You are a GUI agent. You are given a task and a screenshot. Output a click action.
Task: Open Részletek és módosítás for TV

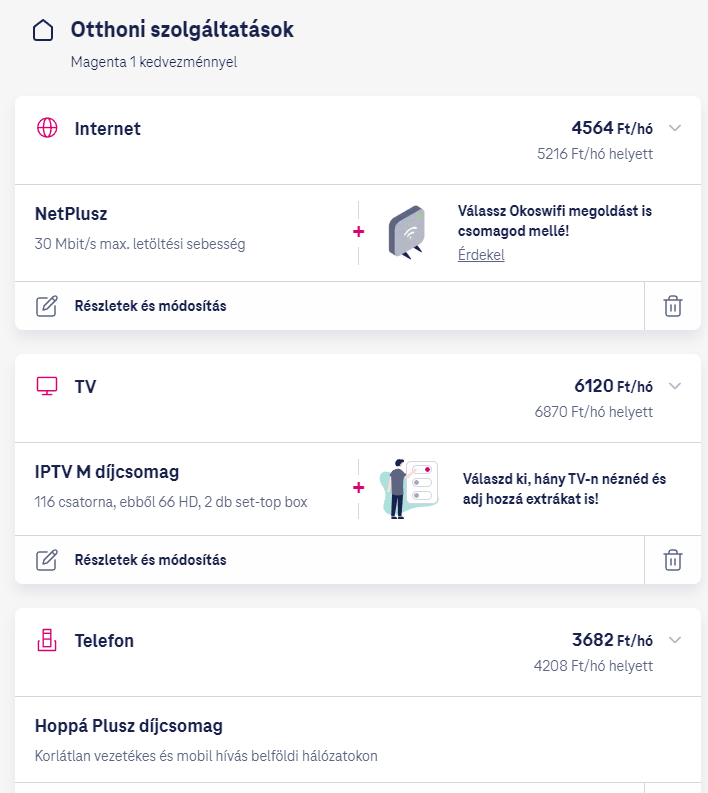150,560
